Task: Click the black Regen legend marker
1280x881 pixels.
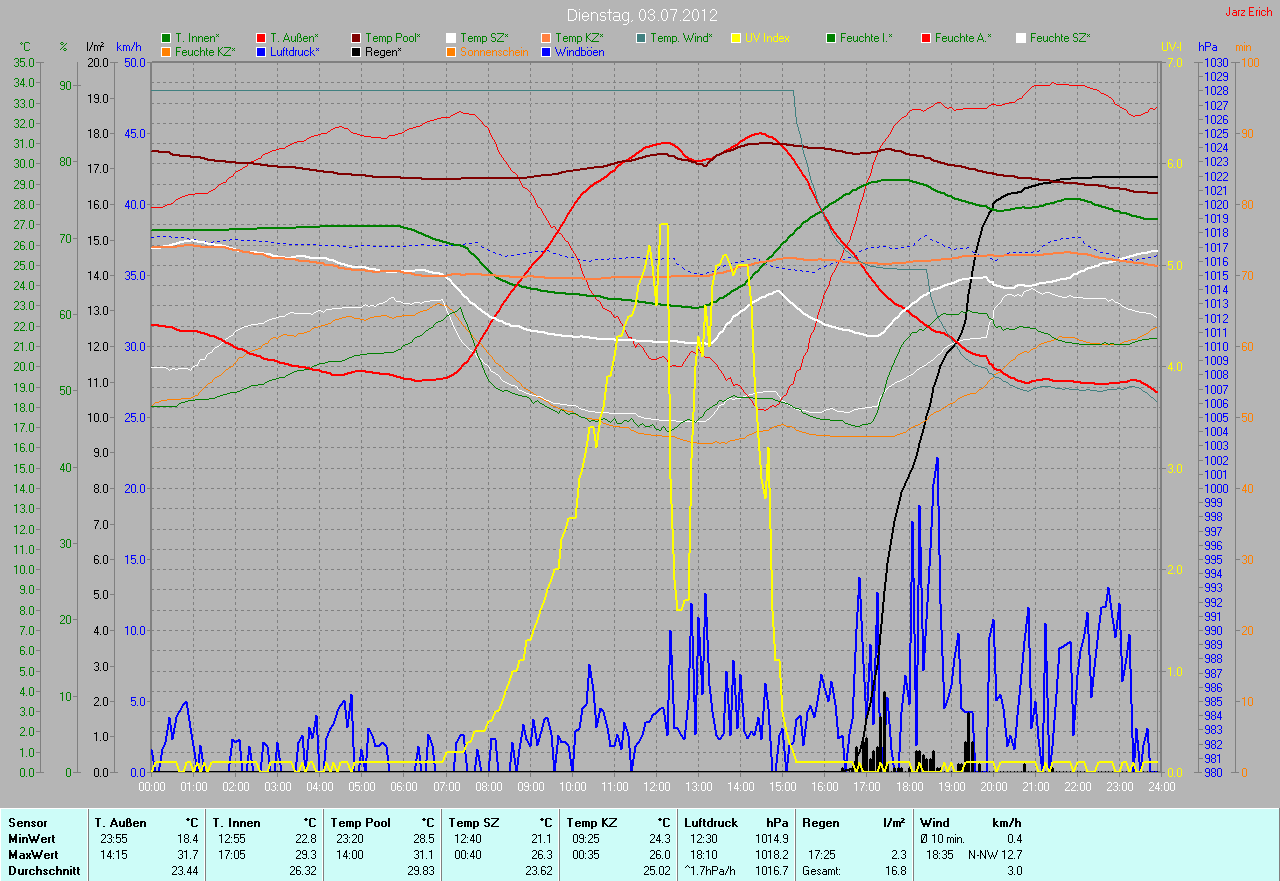Action: (357, 52)
